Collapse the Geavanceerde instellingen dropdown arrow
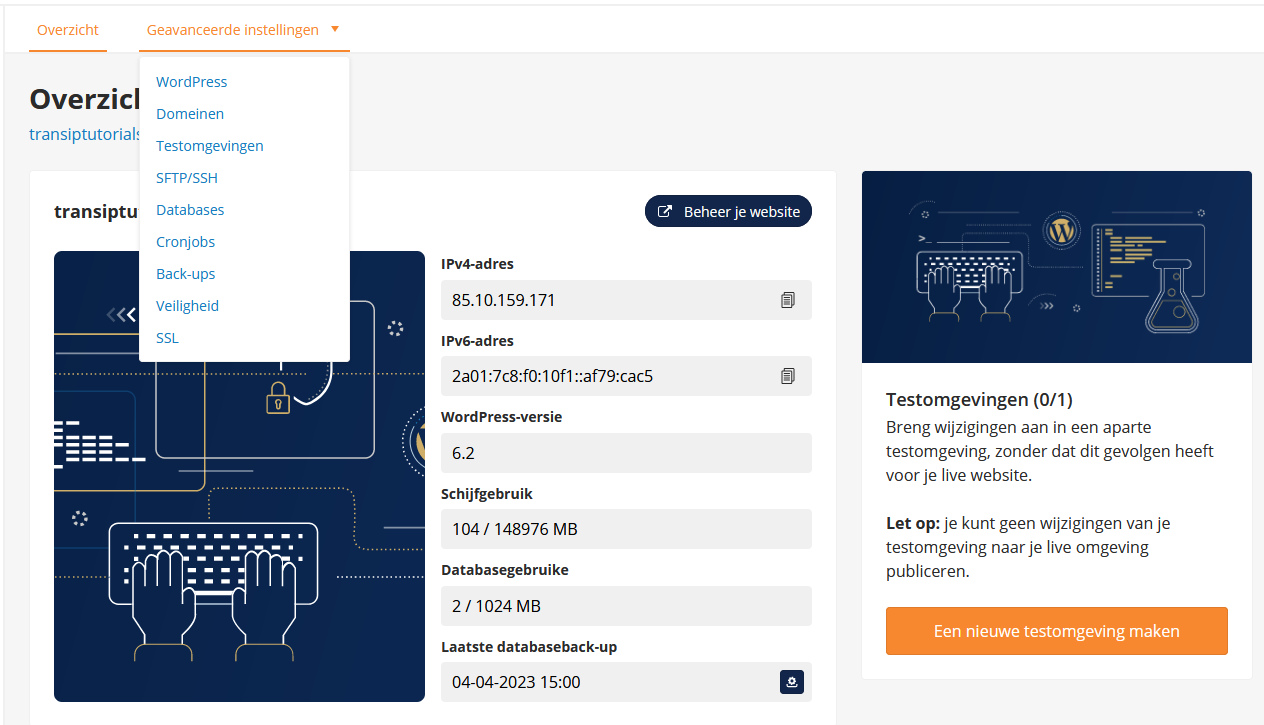This screenshot has width=1264, height=725. tap(335, 29)
